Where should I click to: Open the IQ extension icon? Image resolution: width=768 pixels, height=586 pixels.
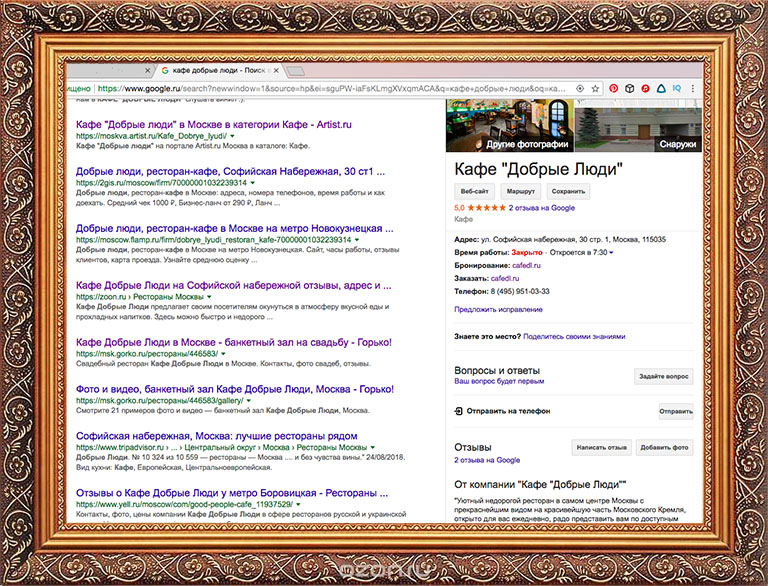point(677,88)
